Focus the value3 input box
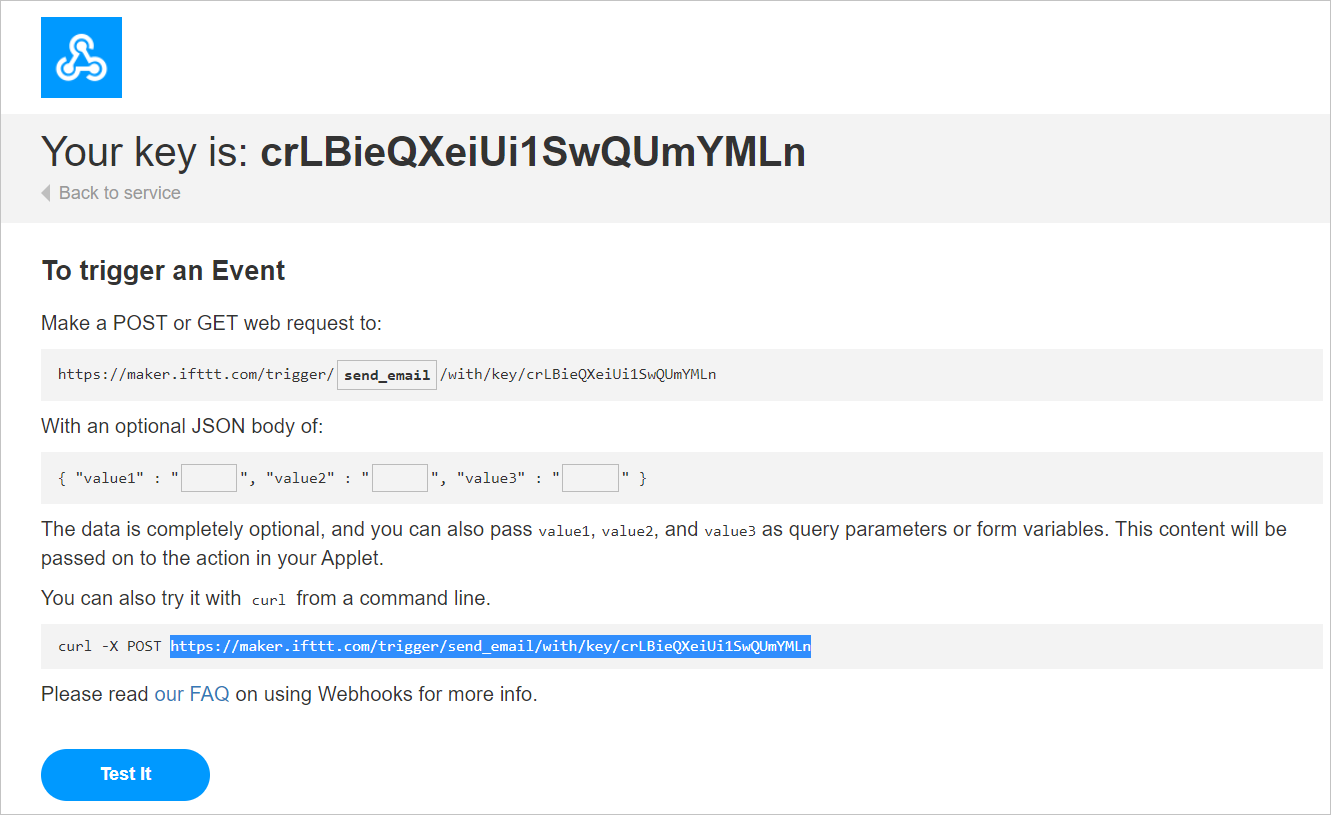Image resolution: width=1331 pixels, height=815 pixels. pyautogui.click(x=590, y=478)
